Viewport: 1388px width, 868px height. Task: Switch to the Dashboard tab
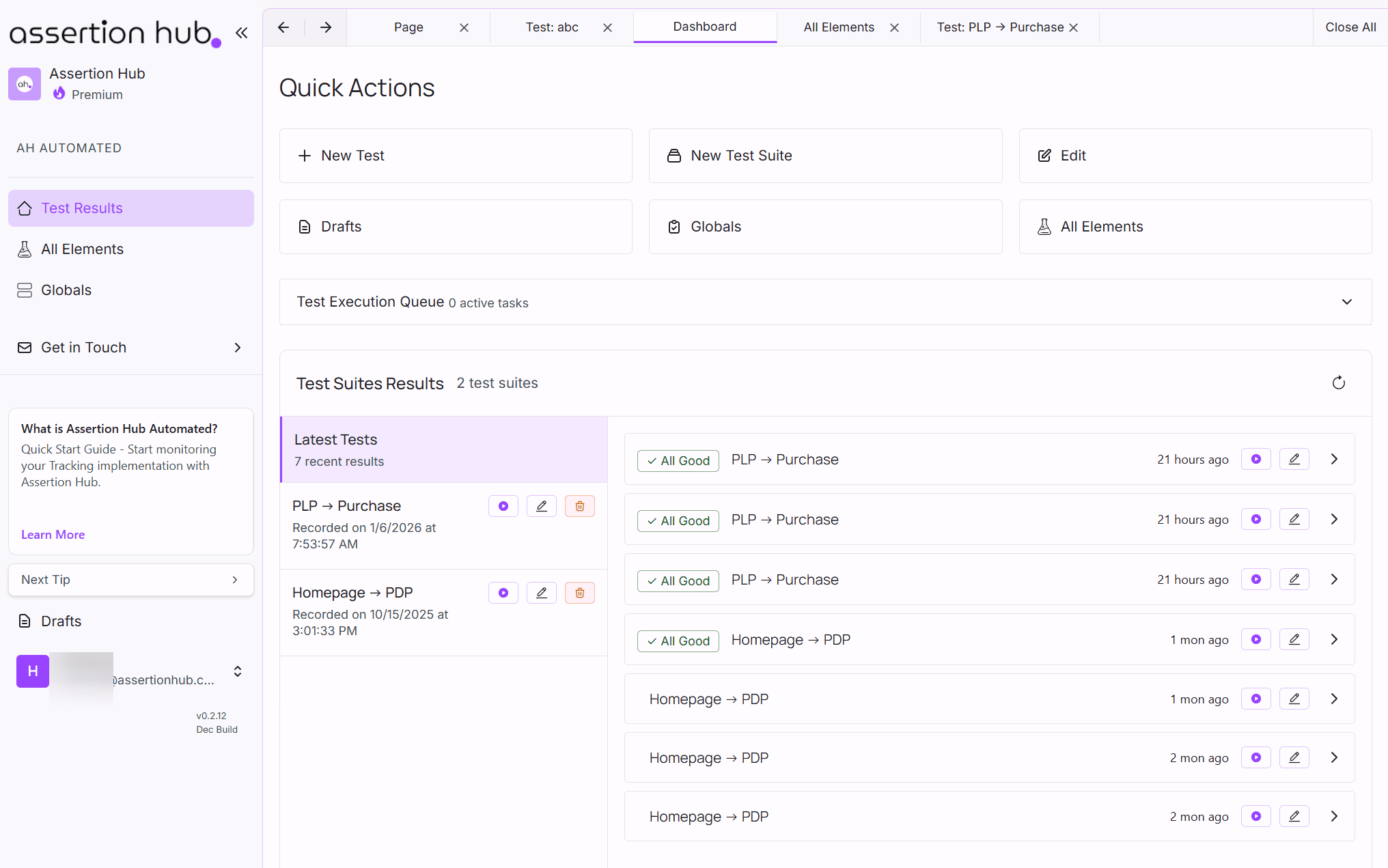click(704, 27)
